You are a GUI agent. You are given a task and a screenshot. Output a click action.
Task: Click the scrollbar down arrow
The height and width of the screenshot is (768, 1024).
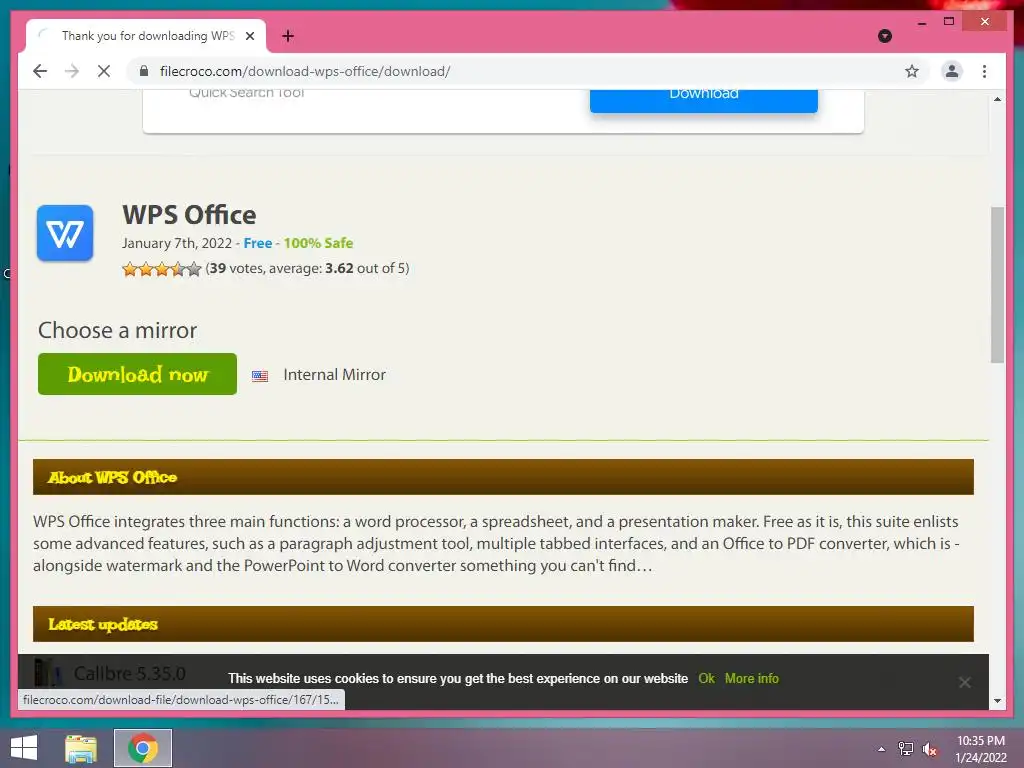point(997,701)
